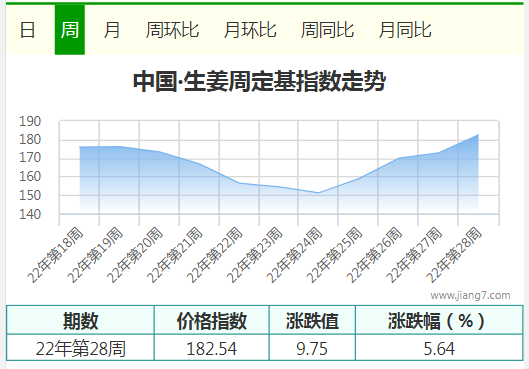Switch to 月同比 tab

pyautogui.click(x=405, y=30)
